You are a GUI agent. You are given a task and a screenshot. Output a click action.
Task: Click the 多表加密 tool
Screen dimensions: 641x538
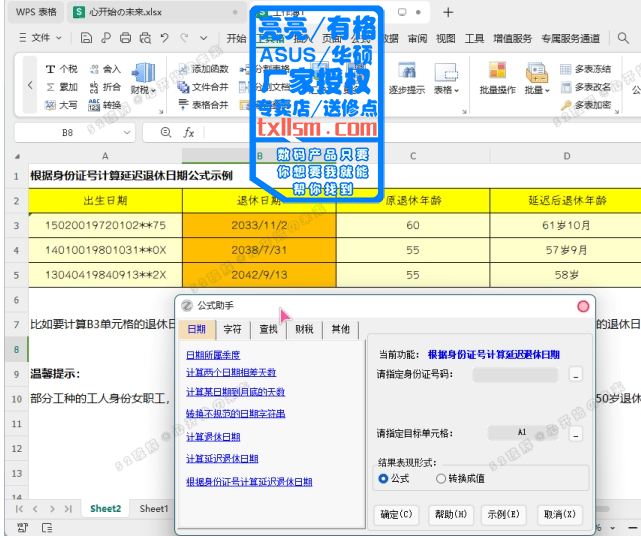pos(585,105)
